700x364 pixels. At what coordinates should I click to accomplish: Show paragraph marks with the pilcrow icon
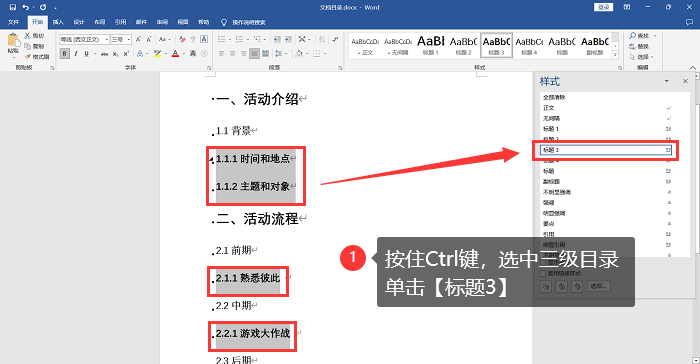click(x=336, y=39)
